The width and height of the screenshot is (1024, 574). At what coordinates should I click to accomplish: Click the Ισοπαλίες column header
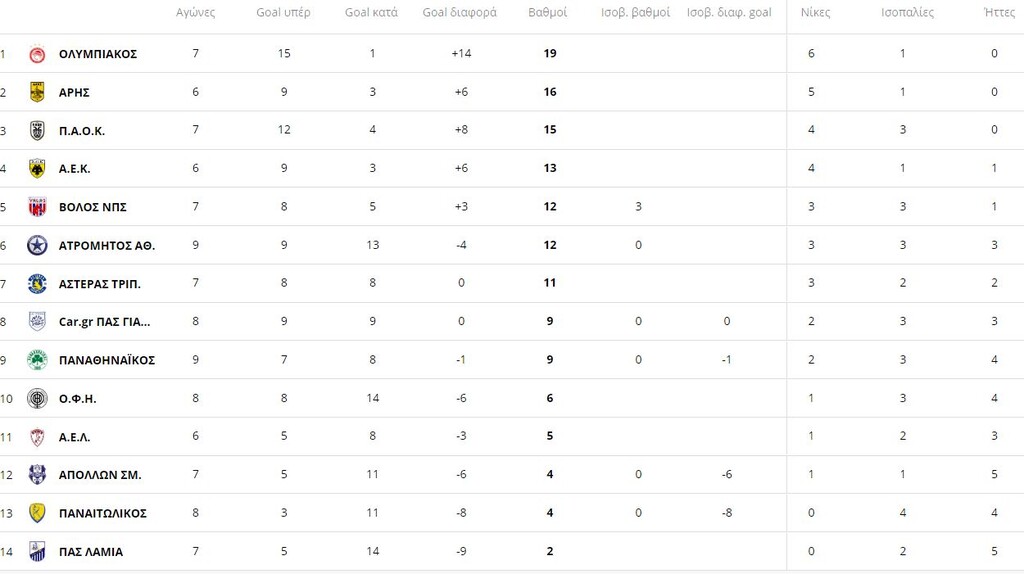pos(907,13)
